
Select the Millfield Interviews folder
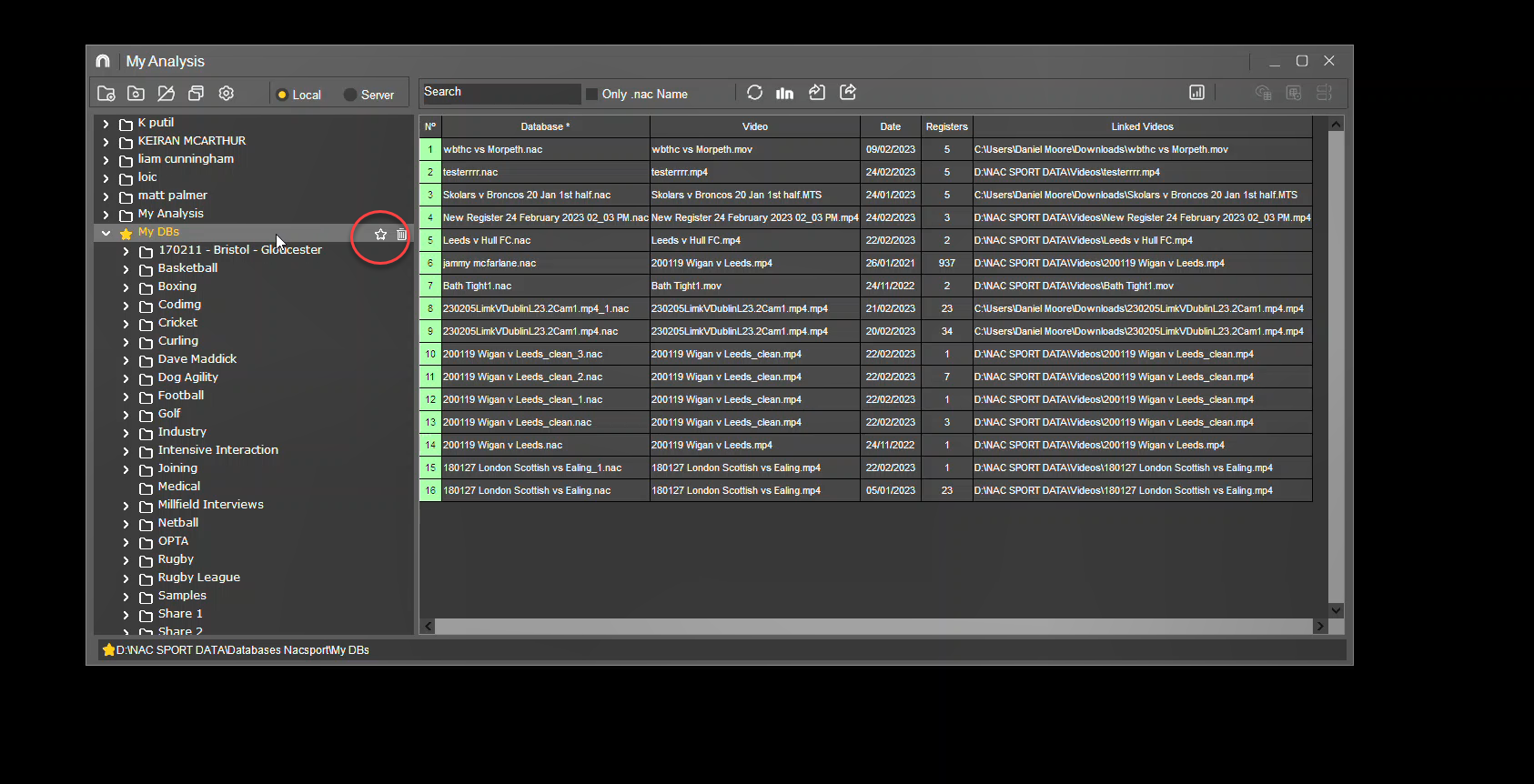(211, 505)
